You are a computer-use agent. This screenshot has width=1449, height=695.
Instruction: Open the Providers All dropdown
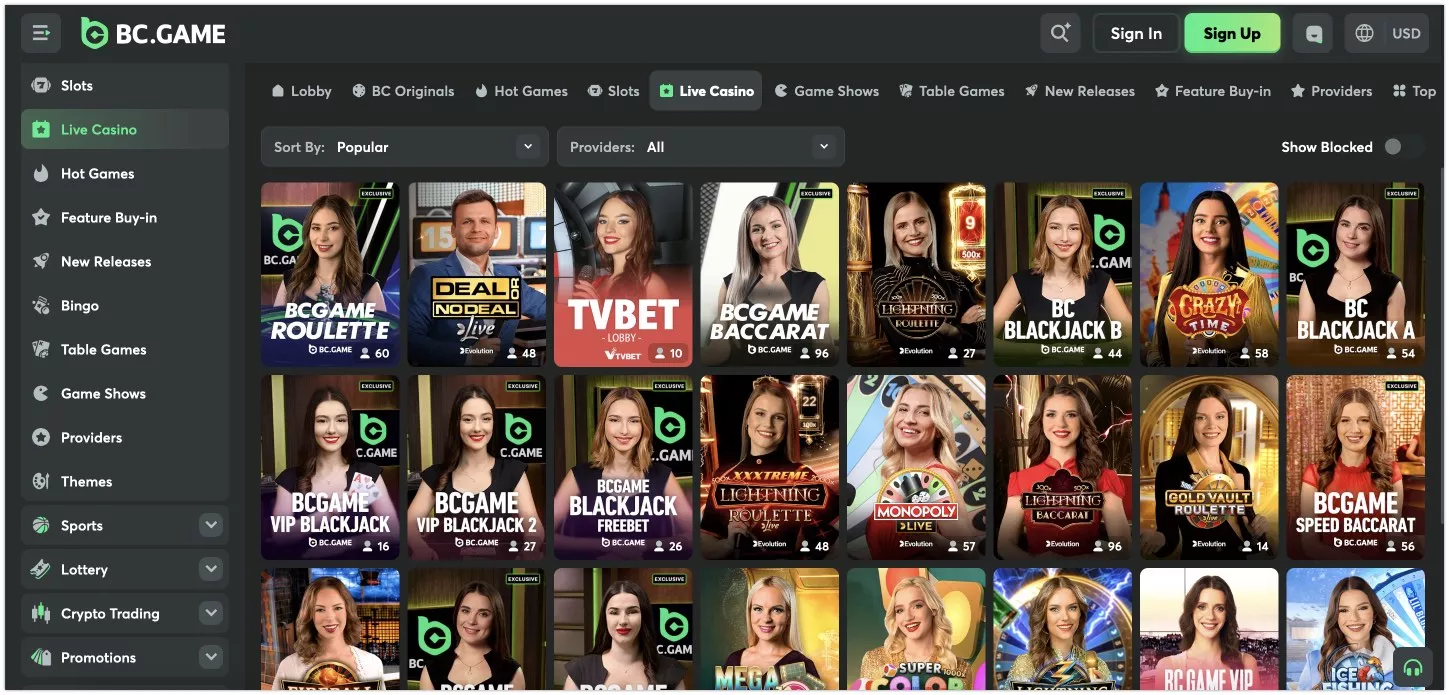coord(700,147)
